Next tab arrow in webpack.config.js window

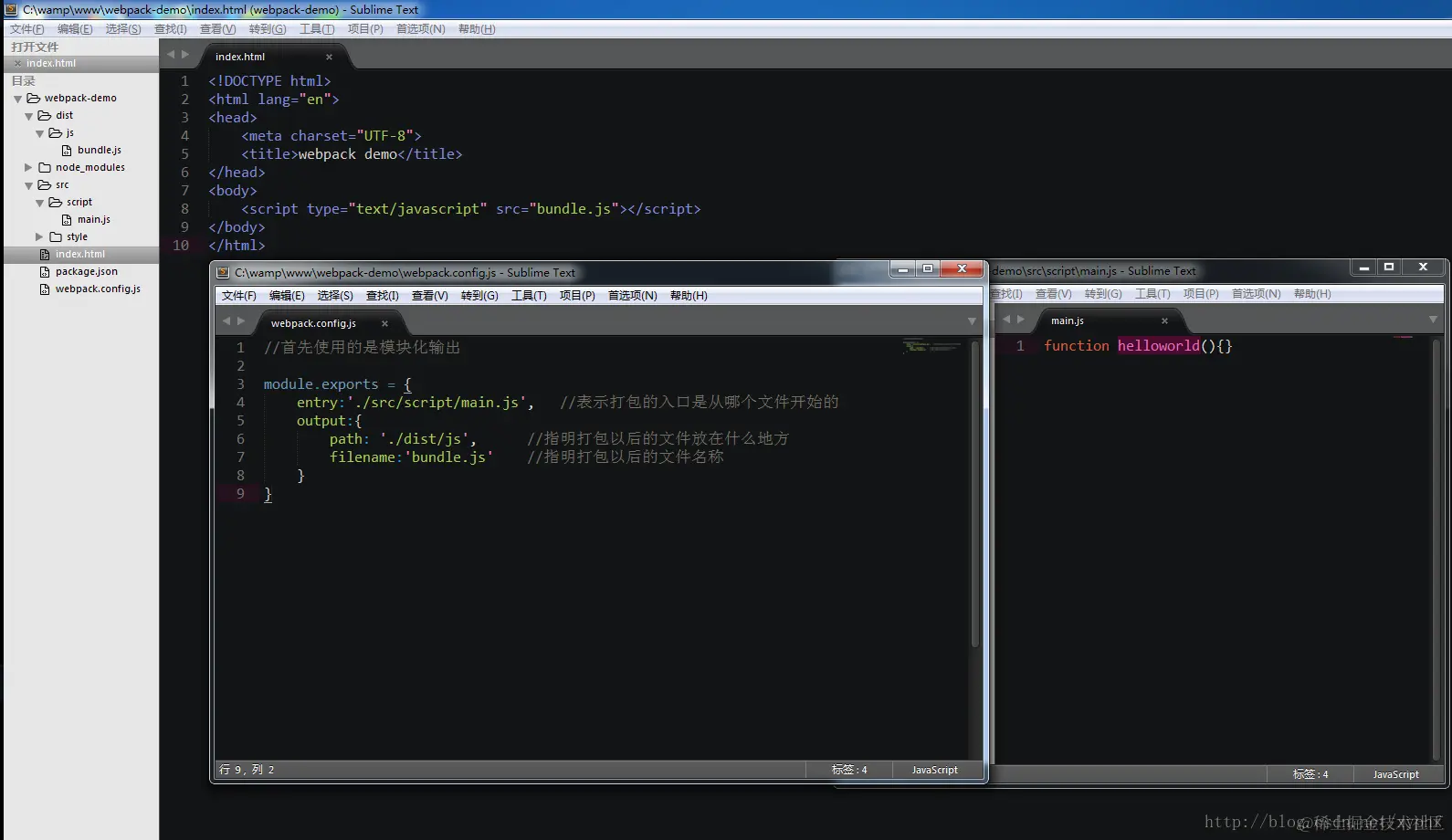coord(241,321)
